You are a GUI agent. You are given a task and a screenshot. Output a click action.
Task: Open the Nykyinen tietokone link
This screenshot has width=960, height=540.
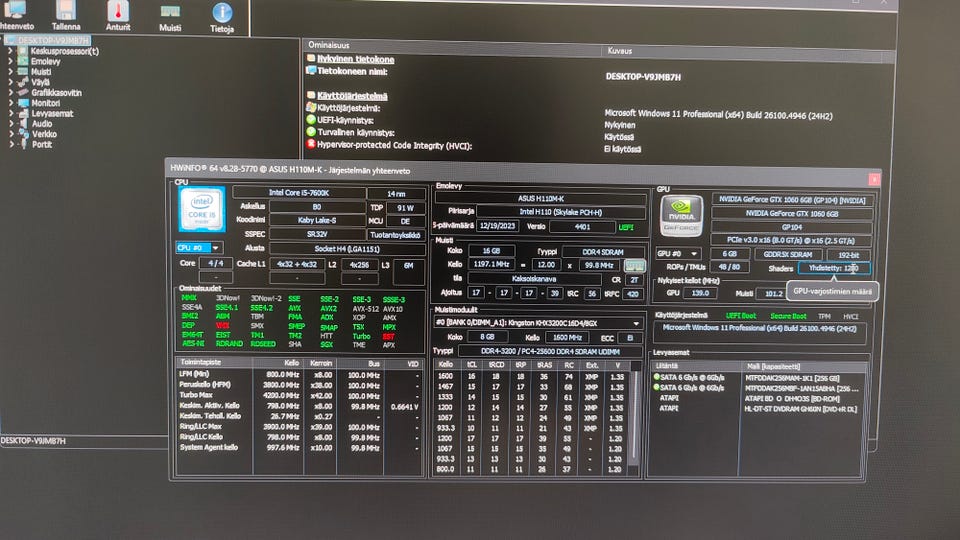click(355, 59)
